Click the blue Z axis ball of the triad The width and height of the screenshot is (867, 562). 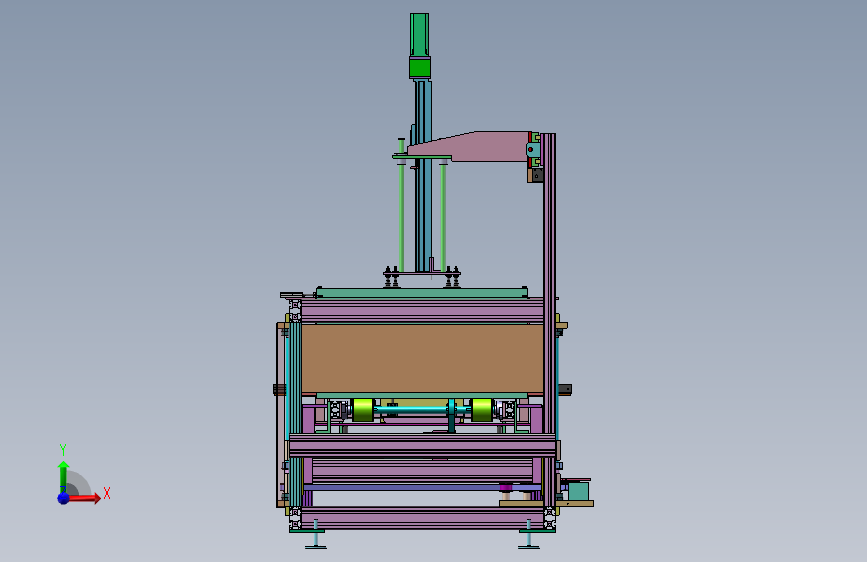(x=64, y=498)
